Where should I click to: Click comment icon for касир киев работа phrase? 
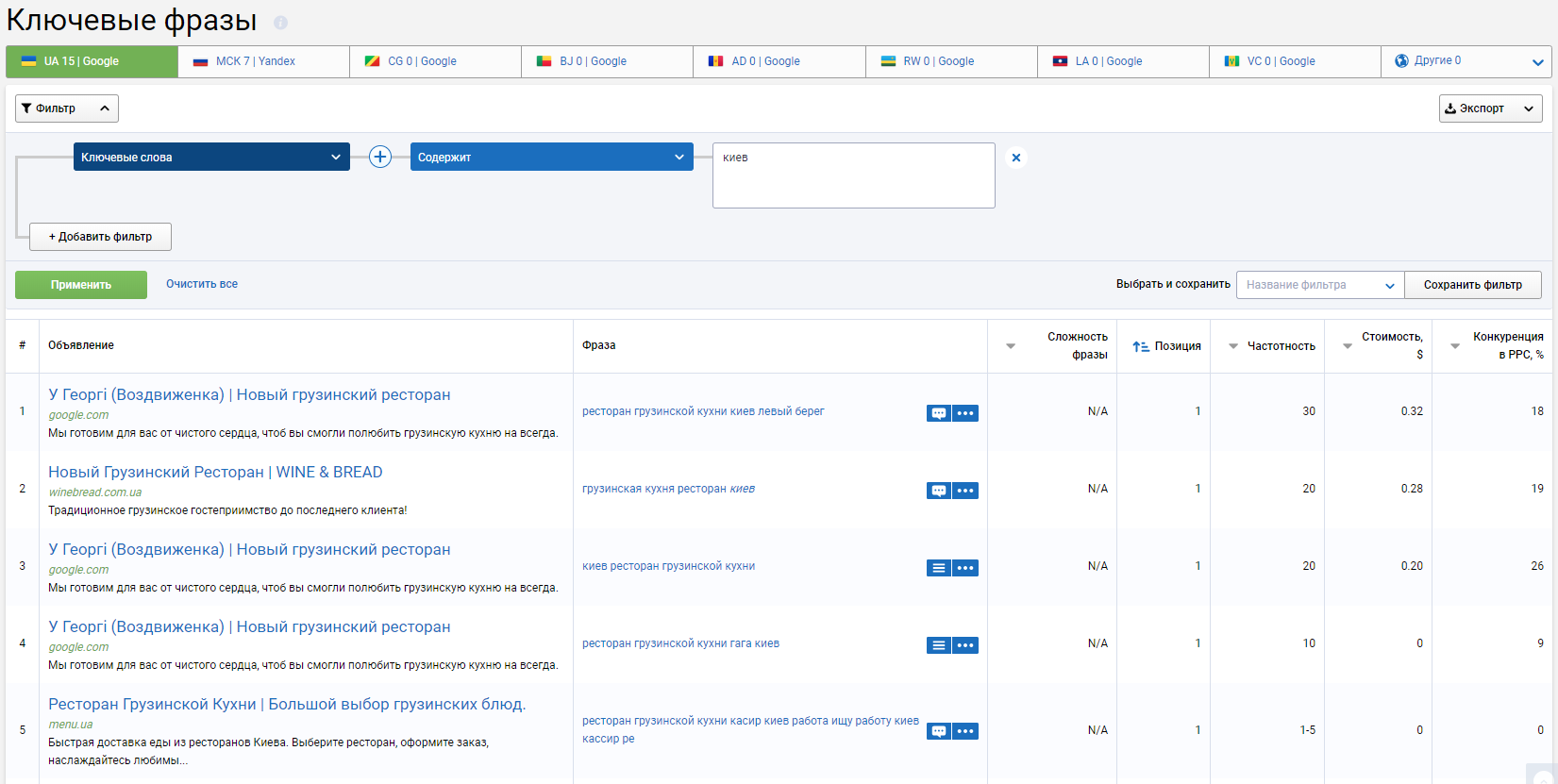click(x=939, y=731)
